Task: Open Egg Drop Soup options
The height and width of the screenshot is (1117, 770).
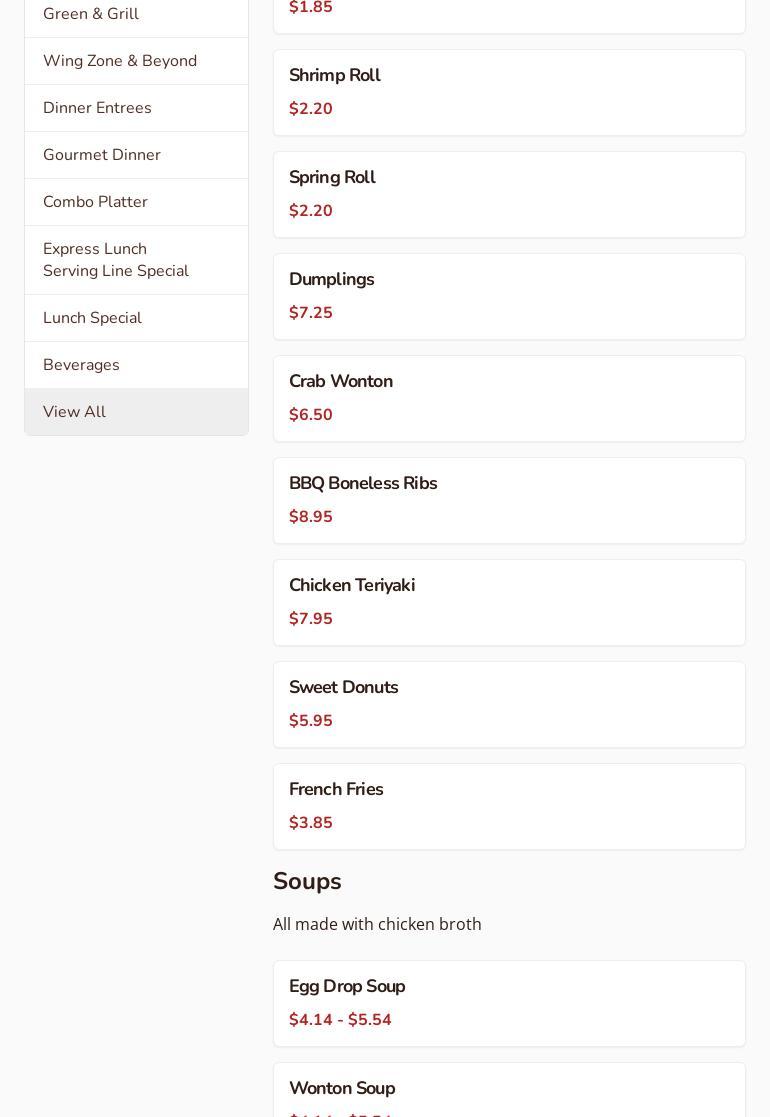Action: pyautogui.click(x=509, y=1003)
